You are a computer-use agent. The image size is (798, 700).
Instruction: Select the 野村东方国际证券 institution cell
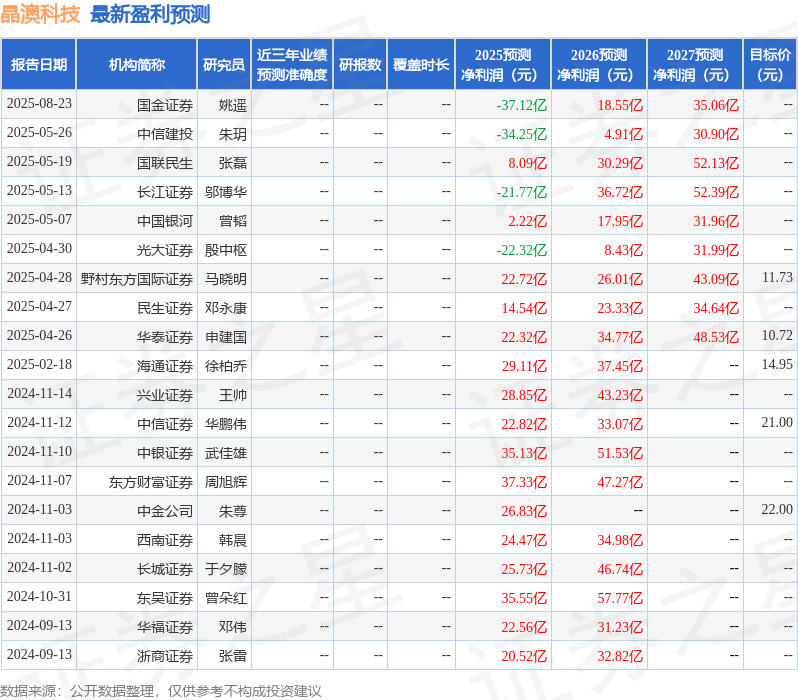[x=137, y=279]
